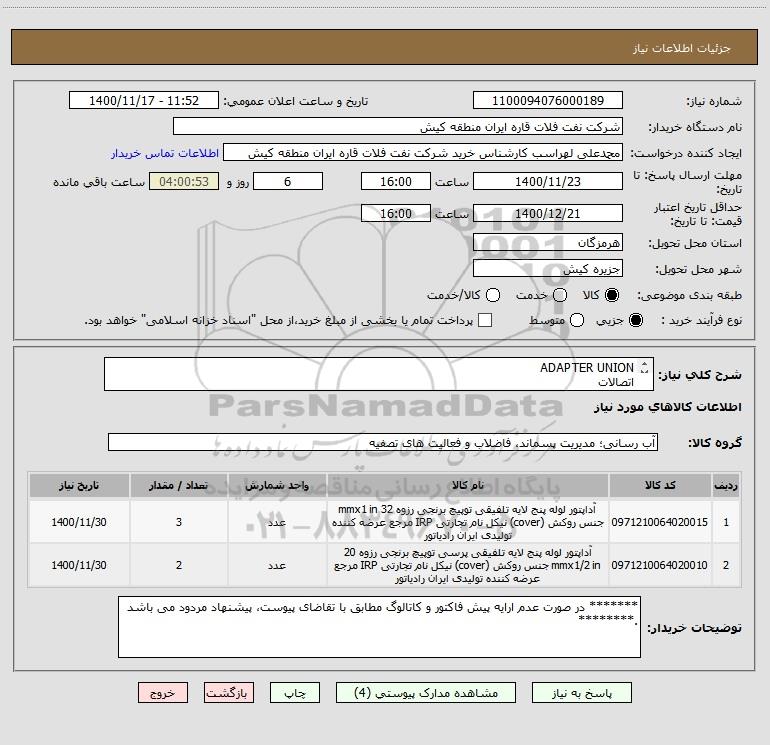Click the کد کالا column header
This screenshot has width=770, height=745.
tap(660, 486)
